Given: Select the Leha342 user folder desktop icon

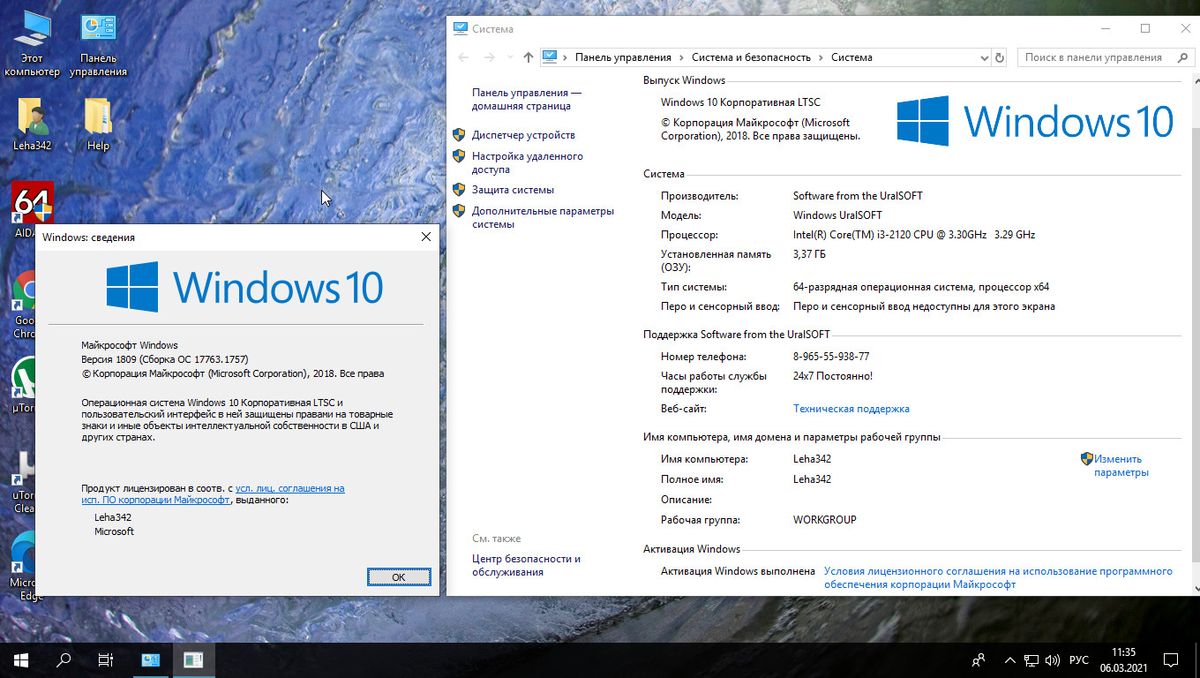Looking at the screenshot, I should 31,124.
